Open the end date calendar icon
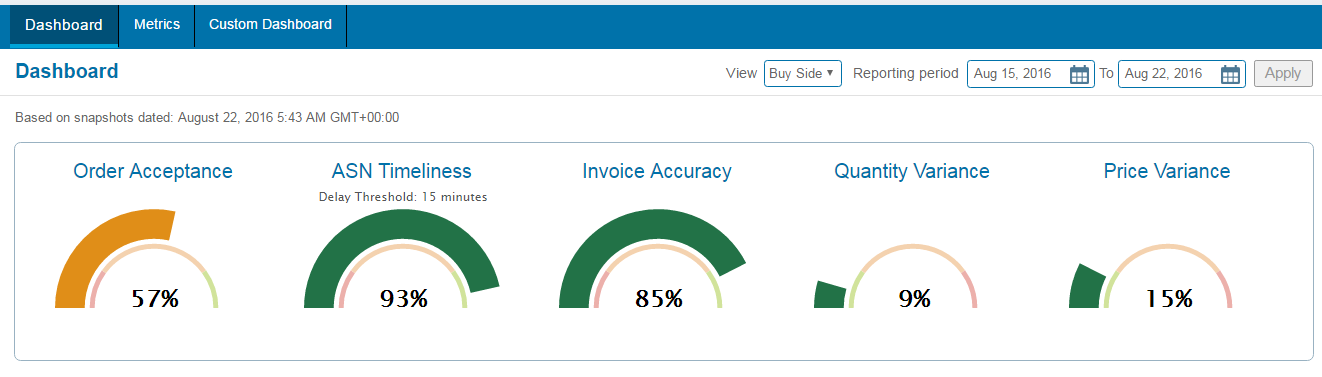 pyautogui.click(x=1230, y=74)
